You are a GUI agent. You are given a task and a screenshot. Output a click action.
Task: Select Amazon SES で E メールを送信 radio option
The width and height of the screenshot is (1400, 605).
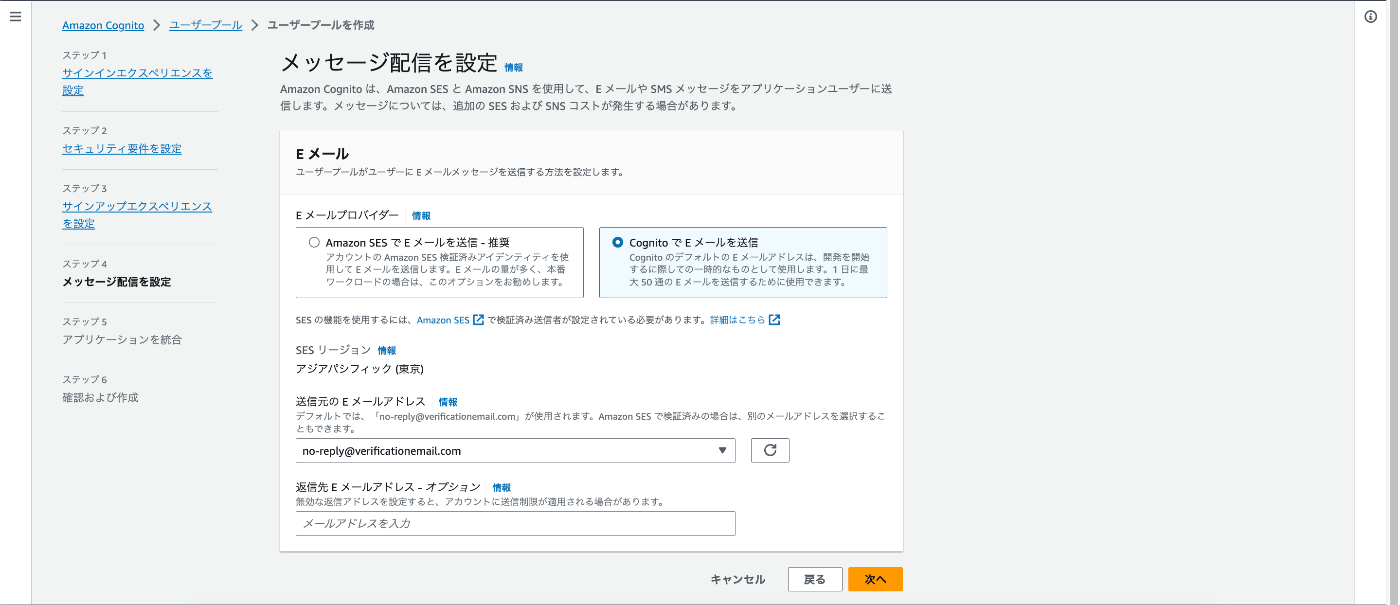pos(315,242)
